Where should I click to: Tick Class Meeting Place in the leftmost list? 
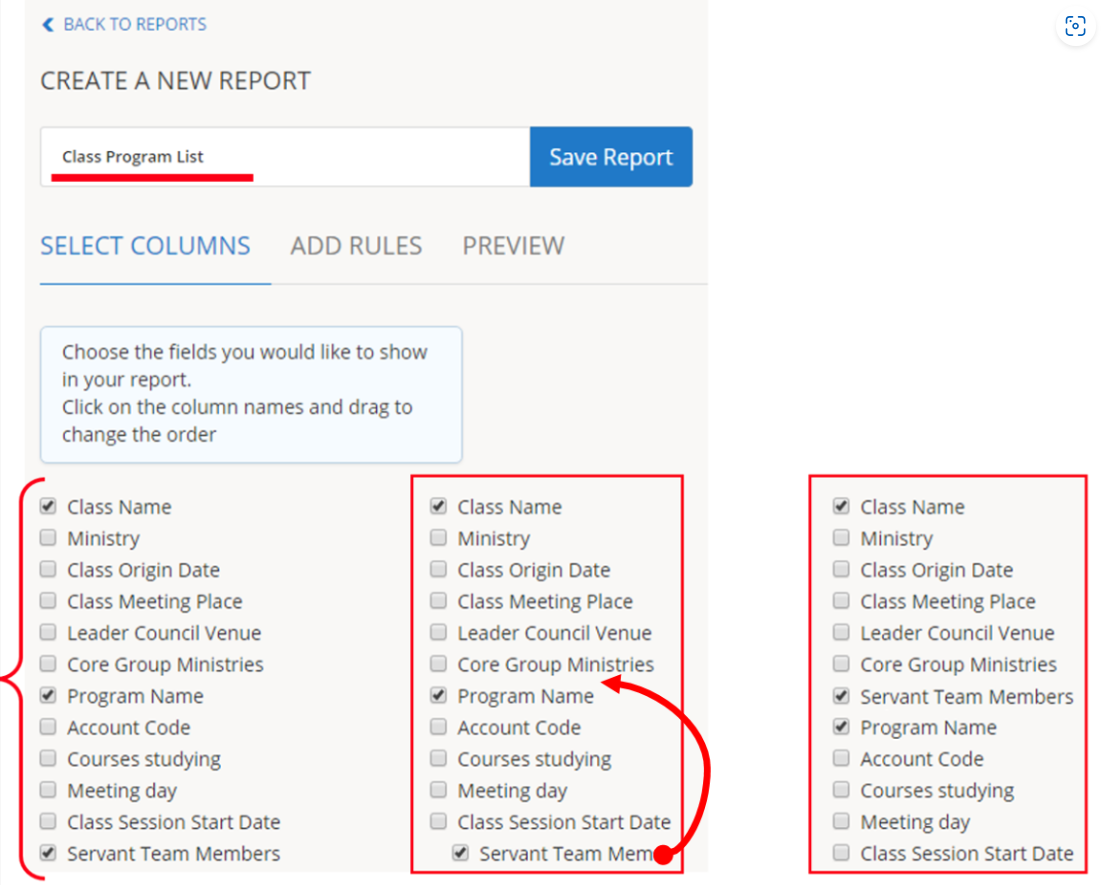coord(48,601)
